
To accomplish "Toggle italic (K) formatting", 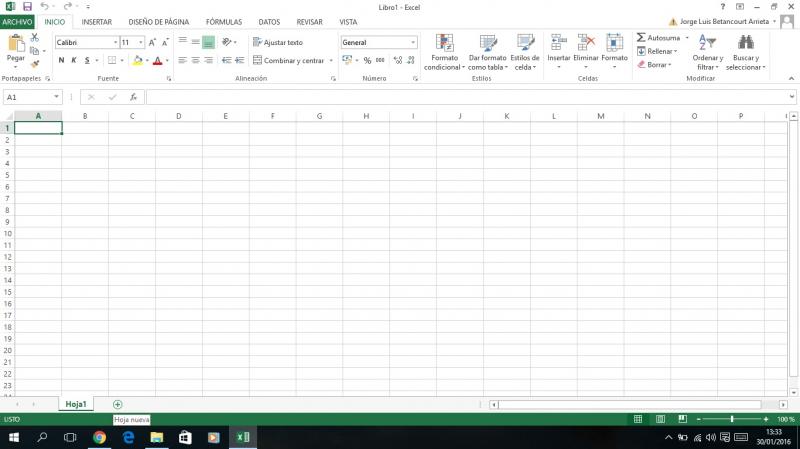I will click(x=74, y=60).
